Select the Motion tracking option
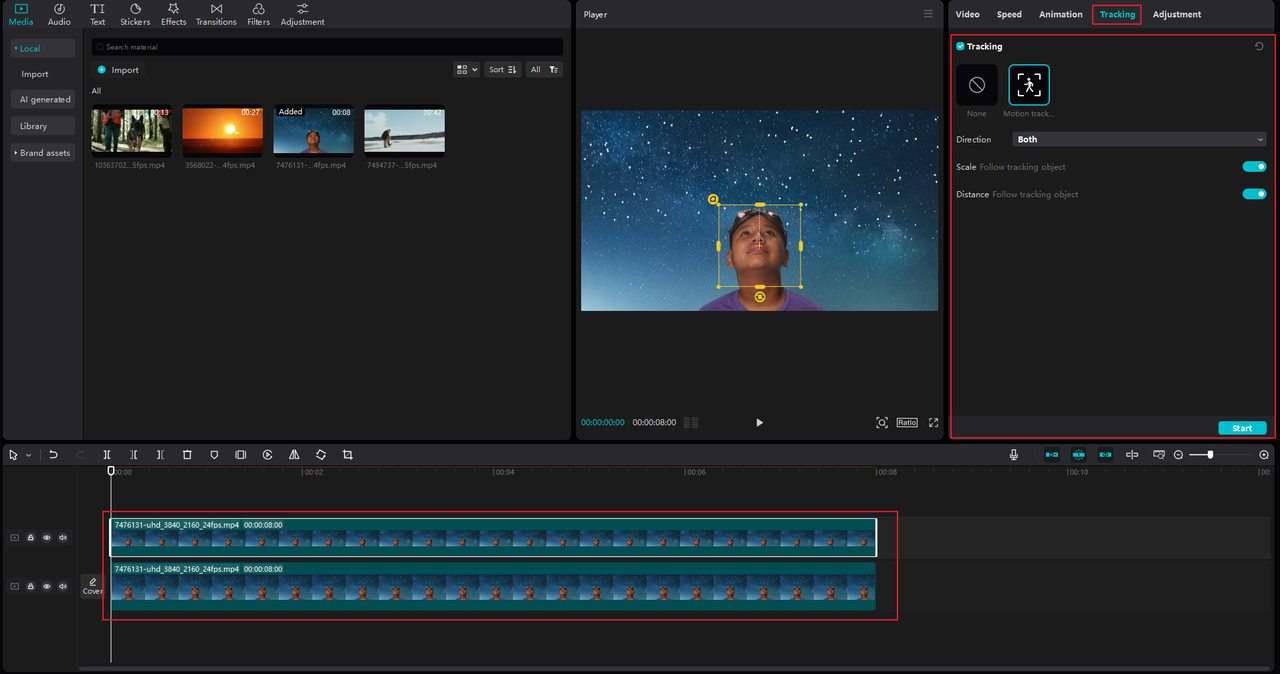The width and height of the screenshot is (1280, 674). click(1029, 85)
